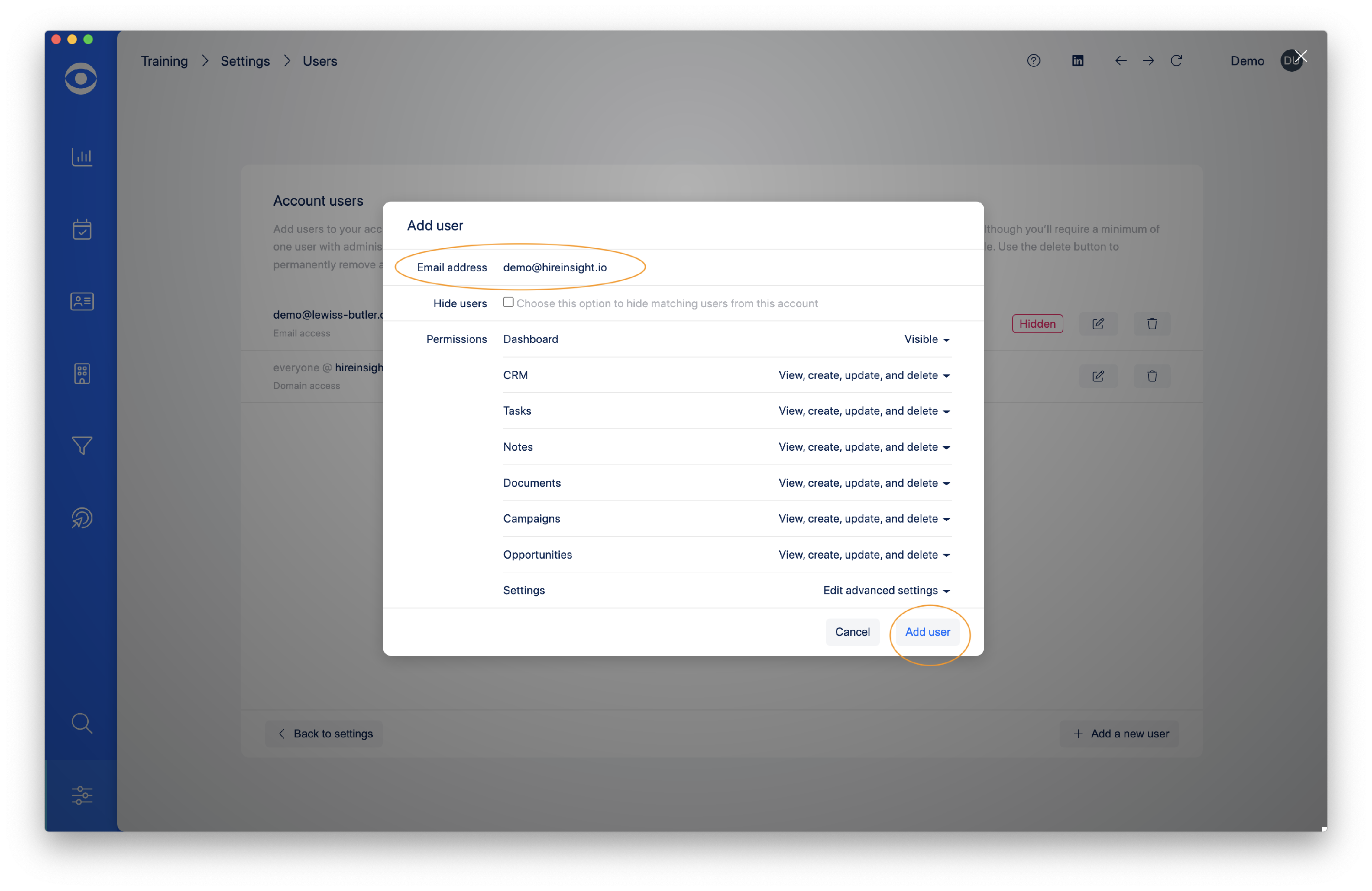Confirm with the Add user button
The width and height of the screenshot is (1372, 891).
pyautogui.click(x=927, y=632)
